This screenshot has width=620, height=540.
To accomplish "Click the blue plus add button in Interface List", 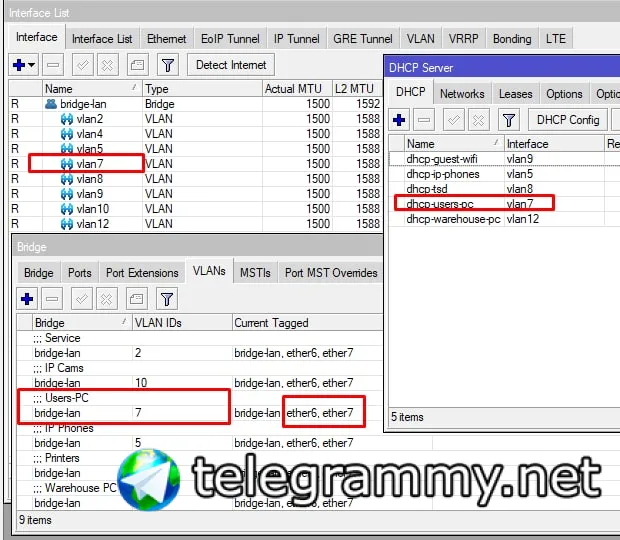I will [19, 64].
